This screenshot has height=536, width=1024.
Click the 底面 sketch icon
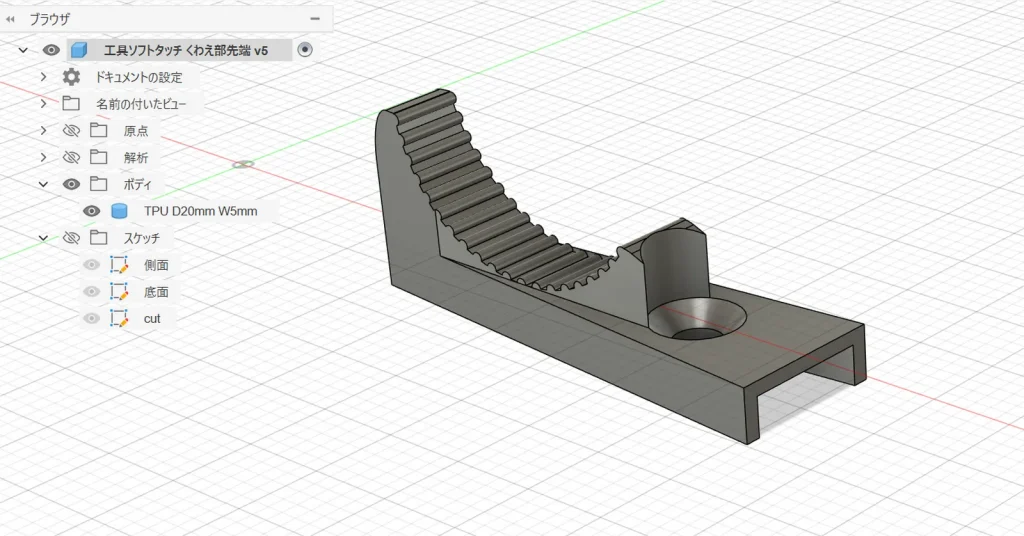119,292
